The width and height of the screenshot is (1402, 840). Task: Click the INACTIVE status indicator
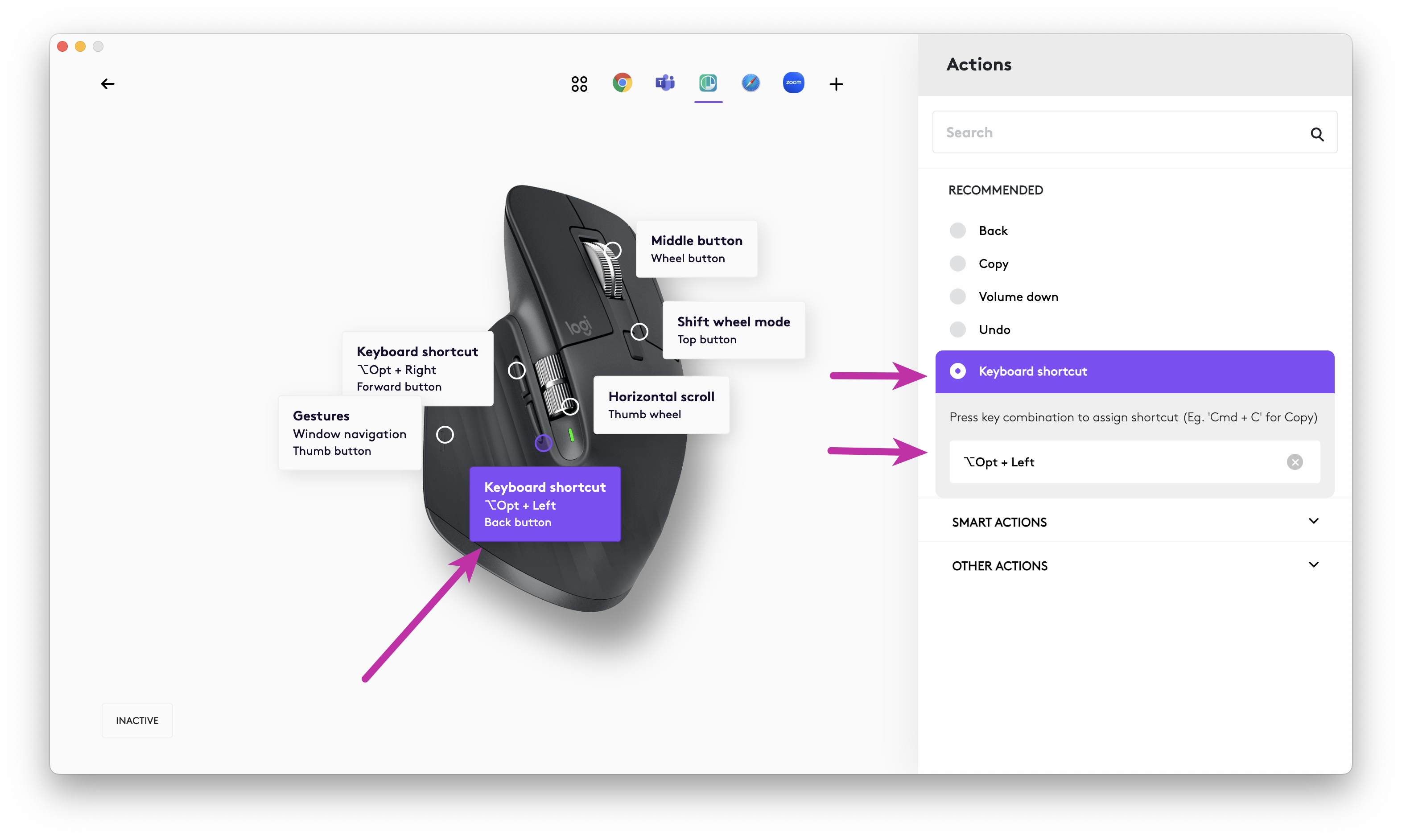click(x=136, y=720)
